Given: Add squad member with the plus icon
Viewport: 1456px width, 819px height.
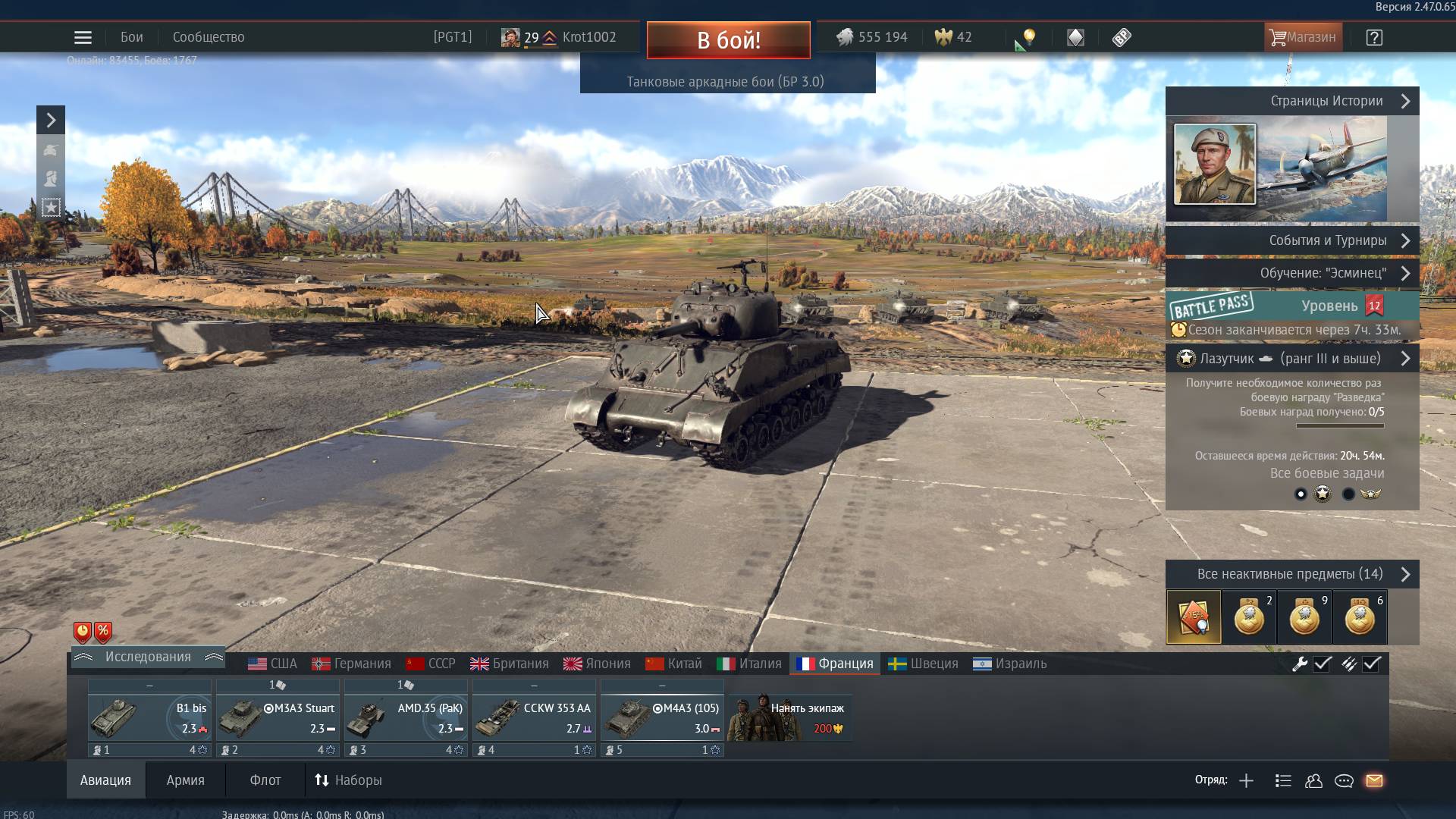Looking at the screenshot, I should click(1246, 780).
